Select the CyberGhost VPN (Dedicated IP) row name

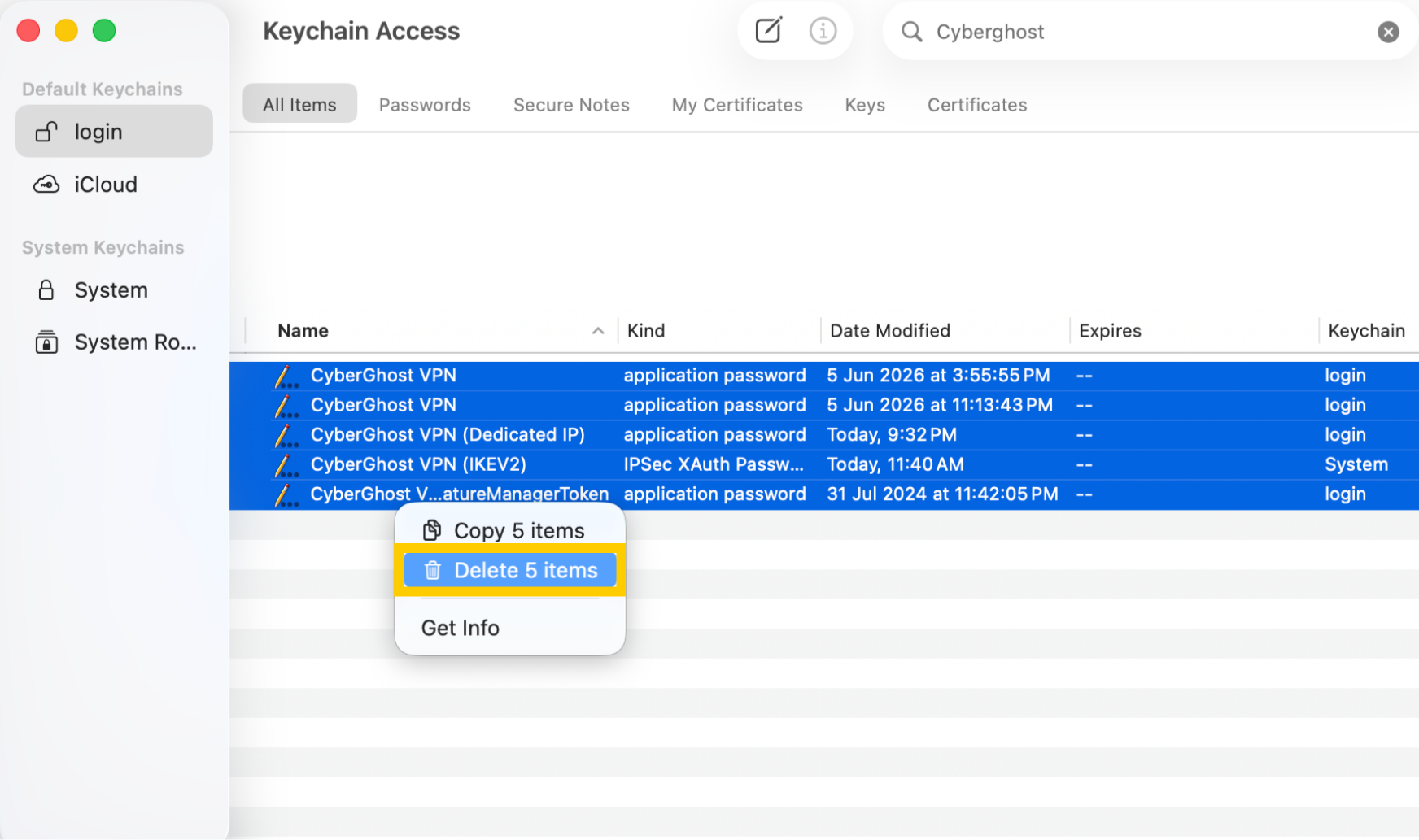[448, 435]
